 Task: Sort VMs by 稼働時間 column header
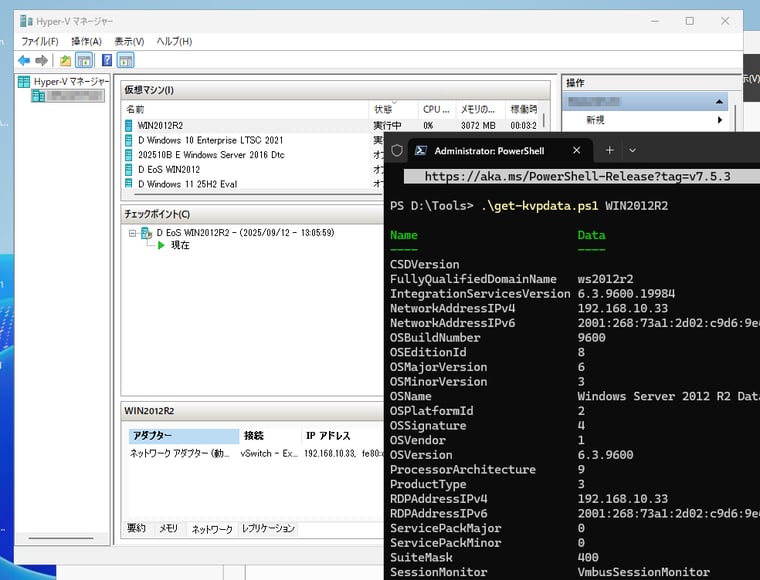pos(524,110)
